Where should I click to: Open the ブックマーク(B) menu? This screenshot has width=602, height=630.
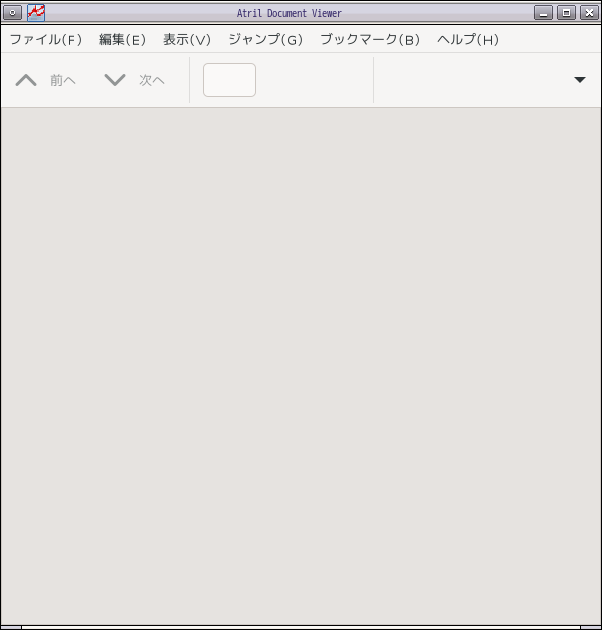(x=370, y=39)
